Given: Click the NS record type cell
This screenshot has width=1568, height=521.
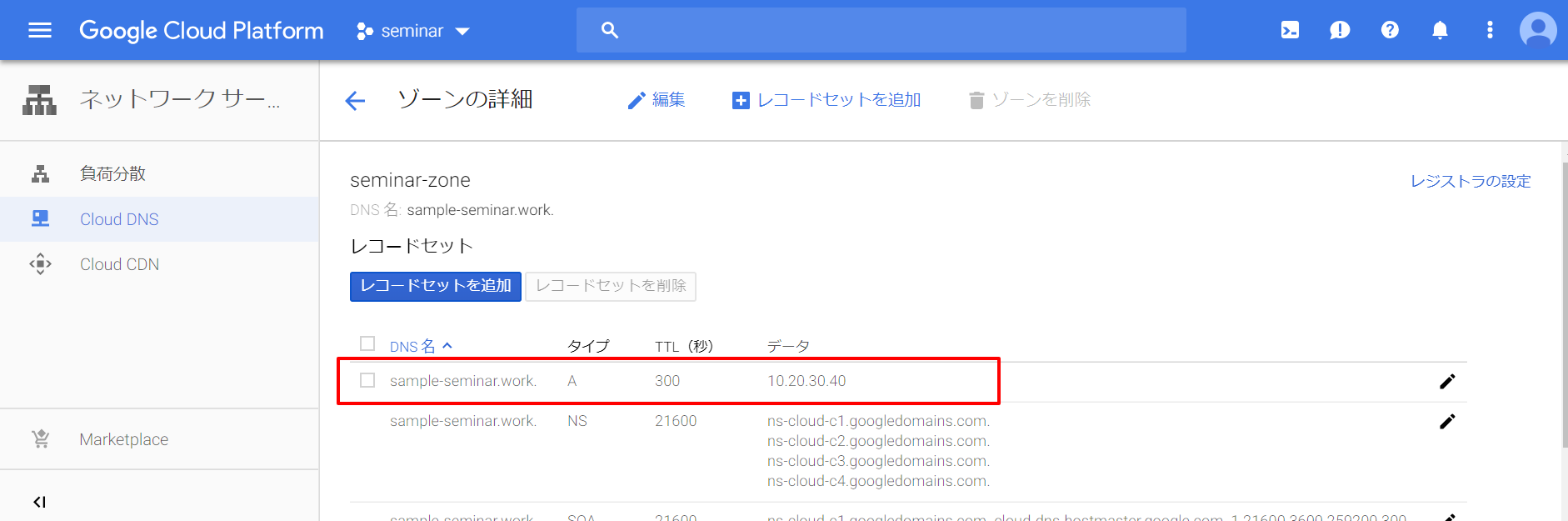Looking at the screenshot, I should pos(577,421).
